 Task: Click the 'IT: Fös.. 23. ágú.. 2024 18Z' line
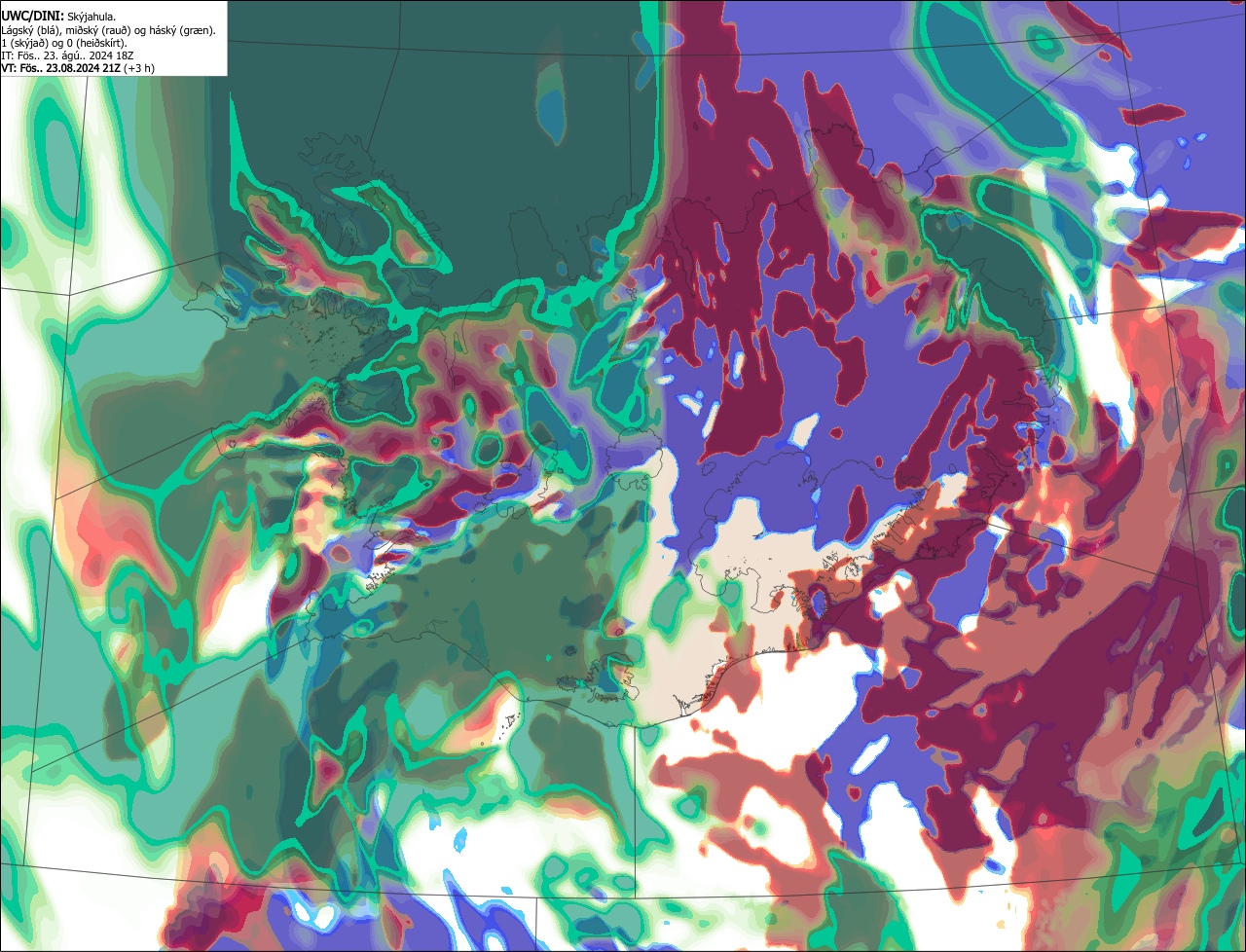(x=67, y=56)
